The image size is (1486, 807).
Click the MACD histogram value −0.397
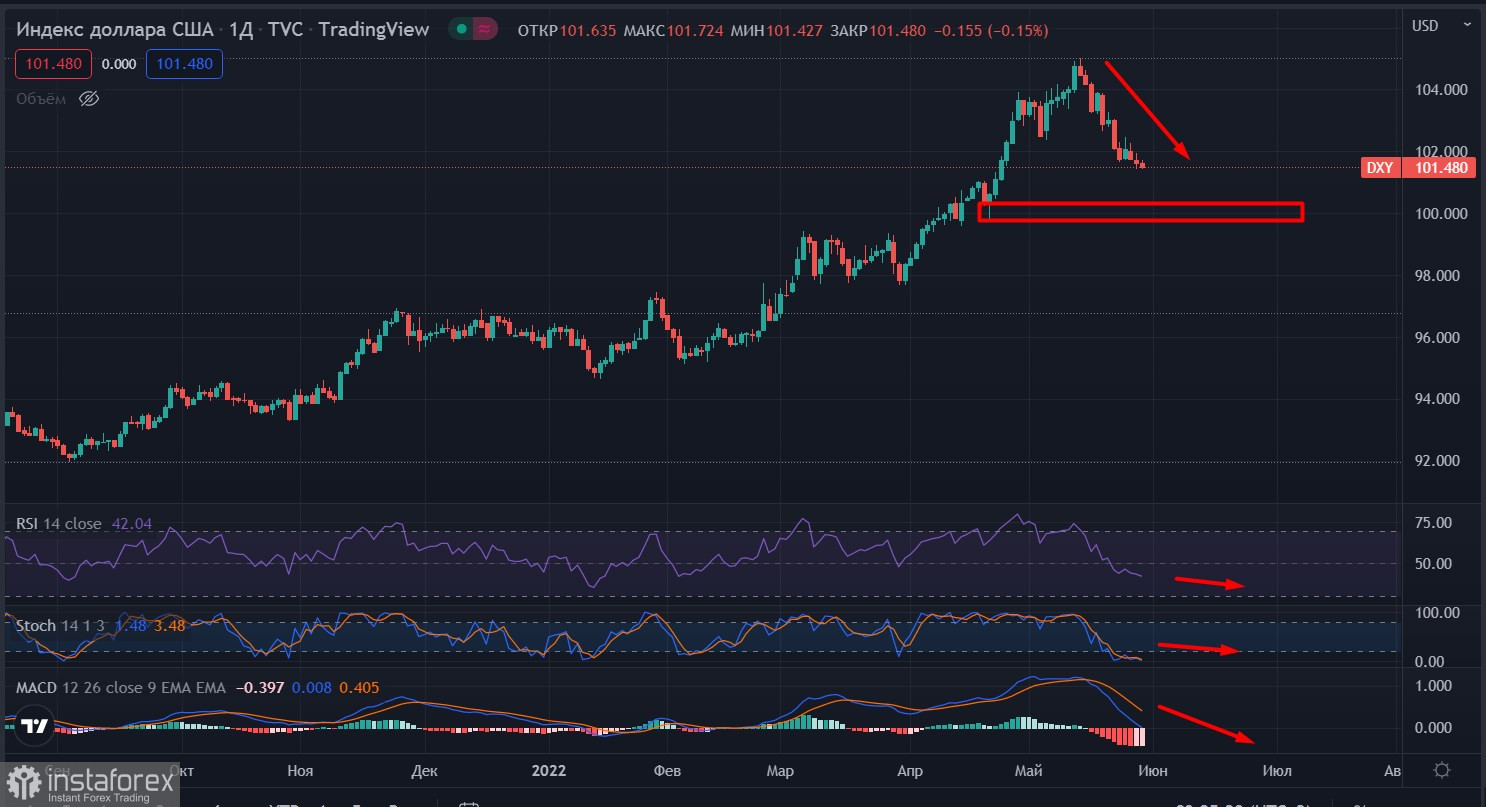coord(259,688)
